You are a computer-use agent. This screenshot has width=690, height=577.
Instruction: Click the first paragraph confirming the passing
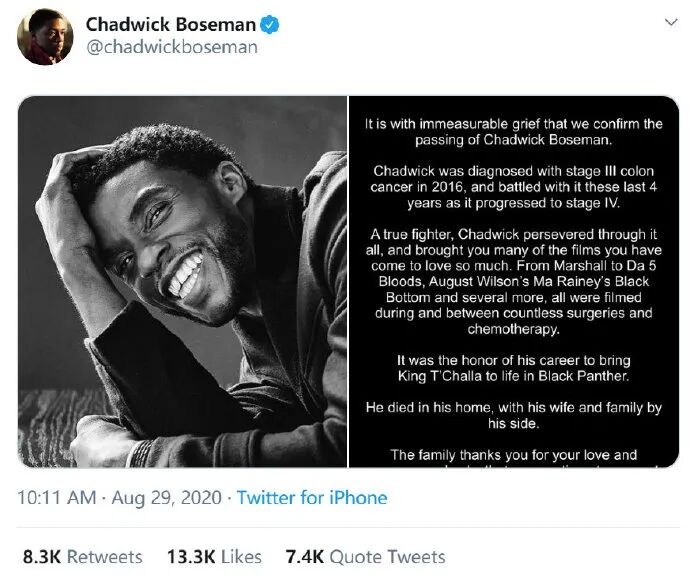[514, 132]
